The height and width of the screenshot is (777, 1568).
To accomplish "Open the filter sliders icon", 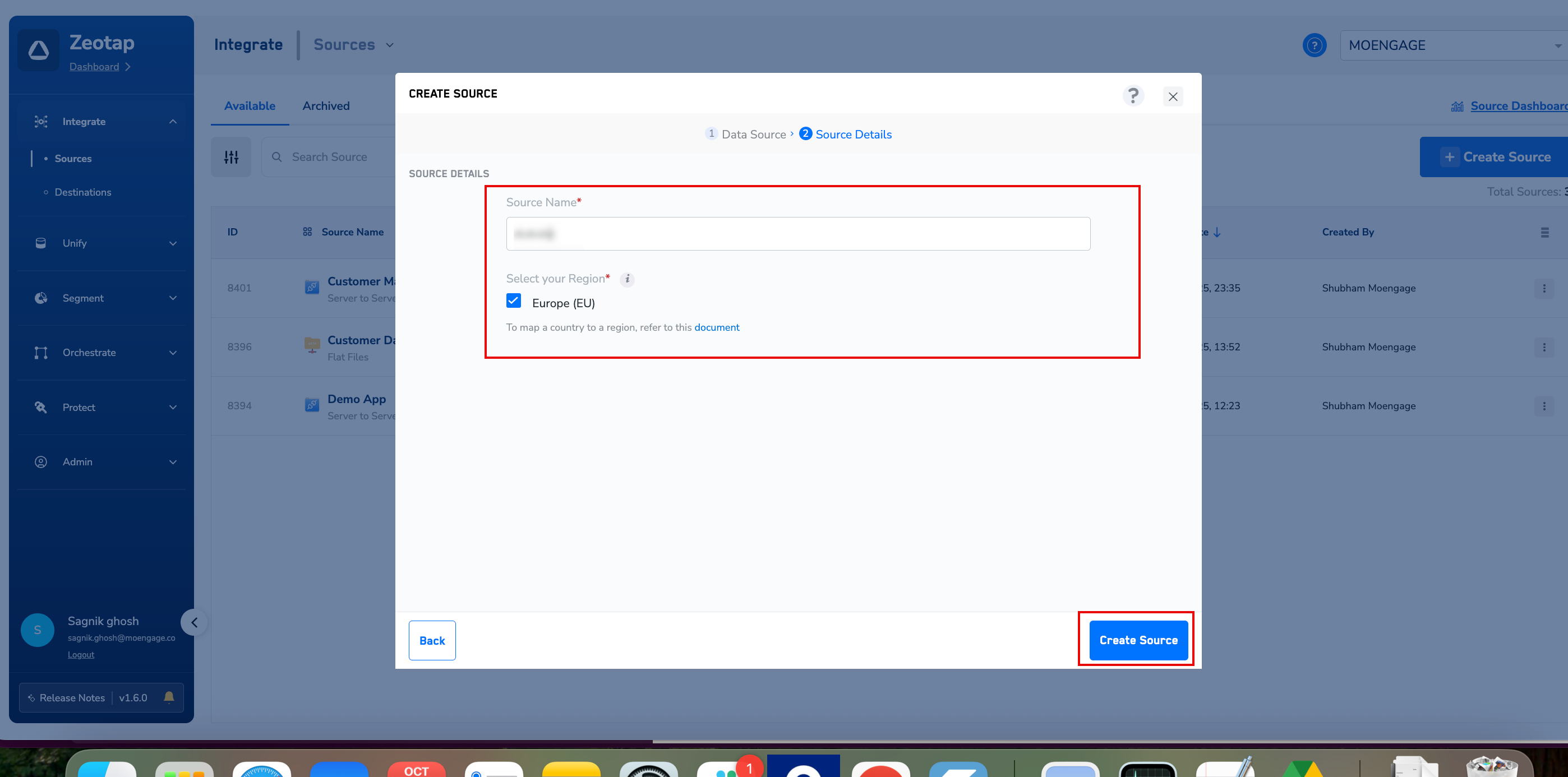I will 231,157.
